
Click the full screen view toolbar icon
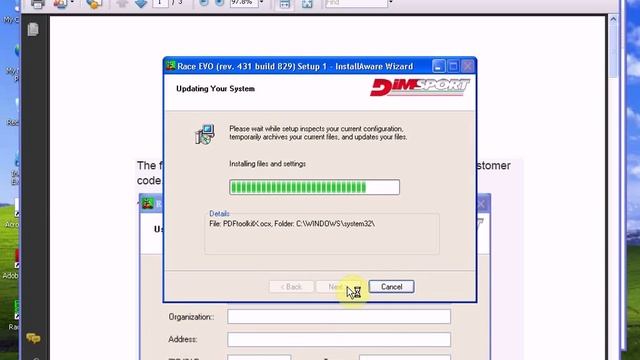click(x=307, y=4)
